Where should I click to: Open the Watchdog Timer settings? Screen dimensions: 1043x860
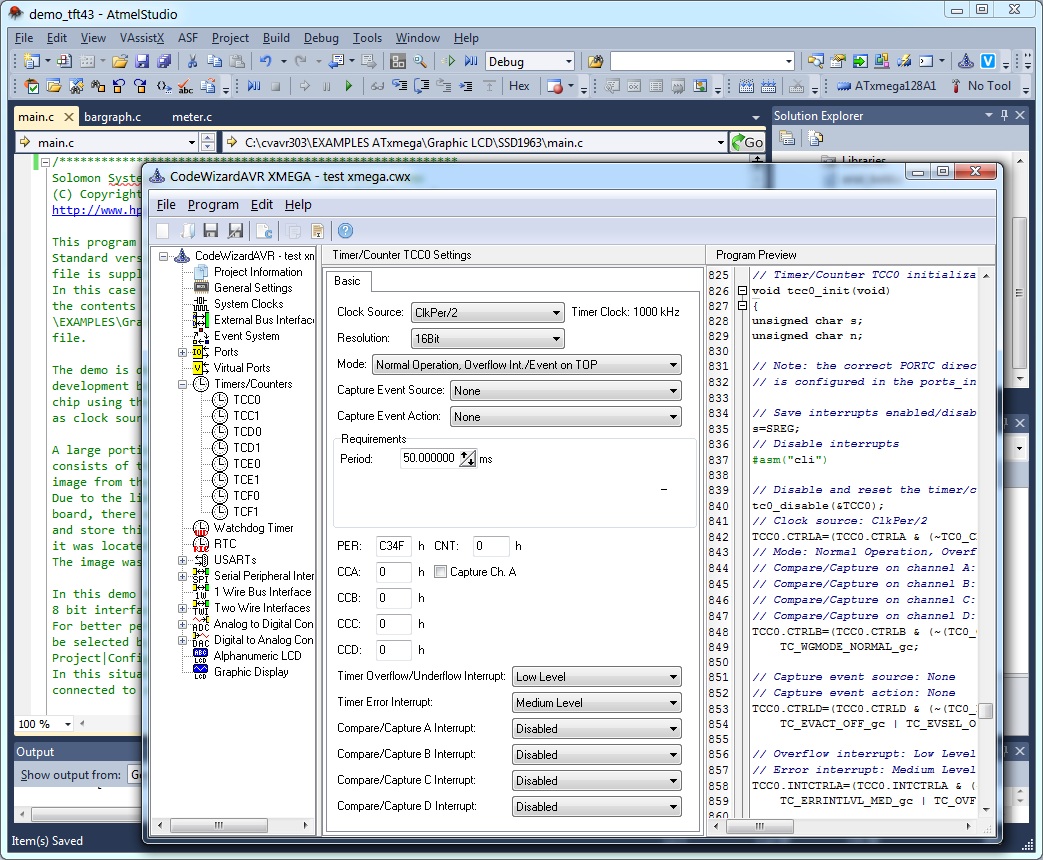point(253,528)
